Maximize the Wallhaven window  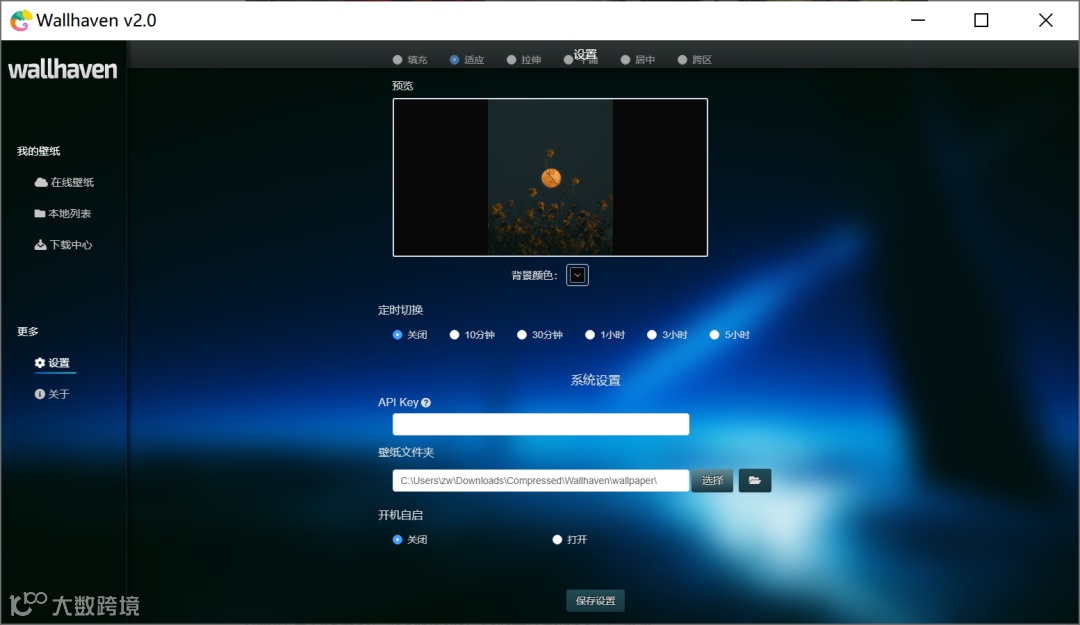coord(981,20)
